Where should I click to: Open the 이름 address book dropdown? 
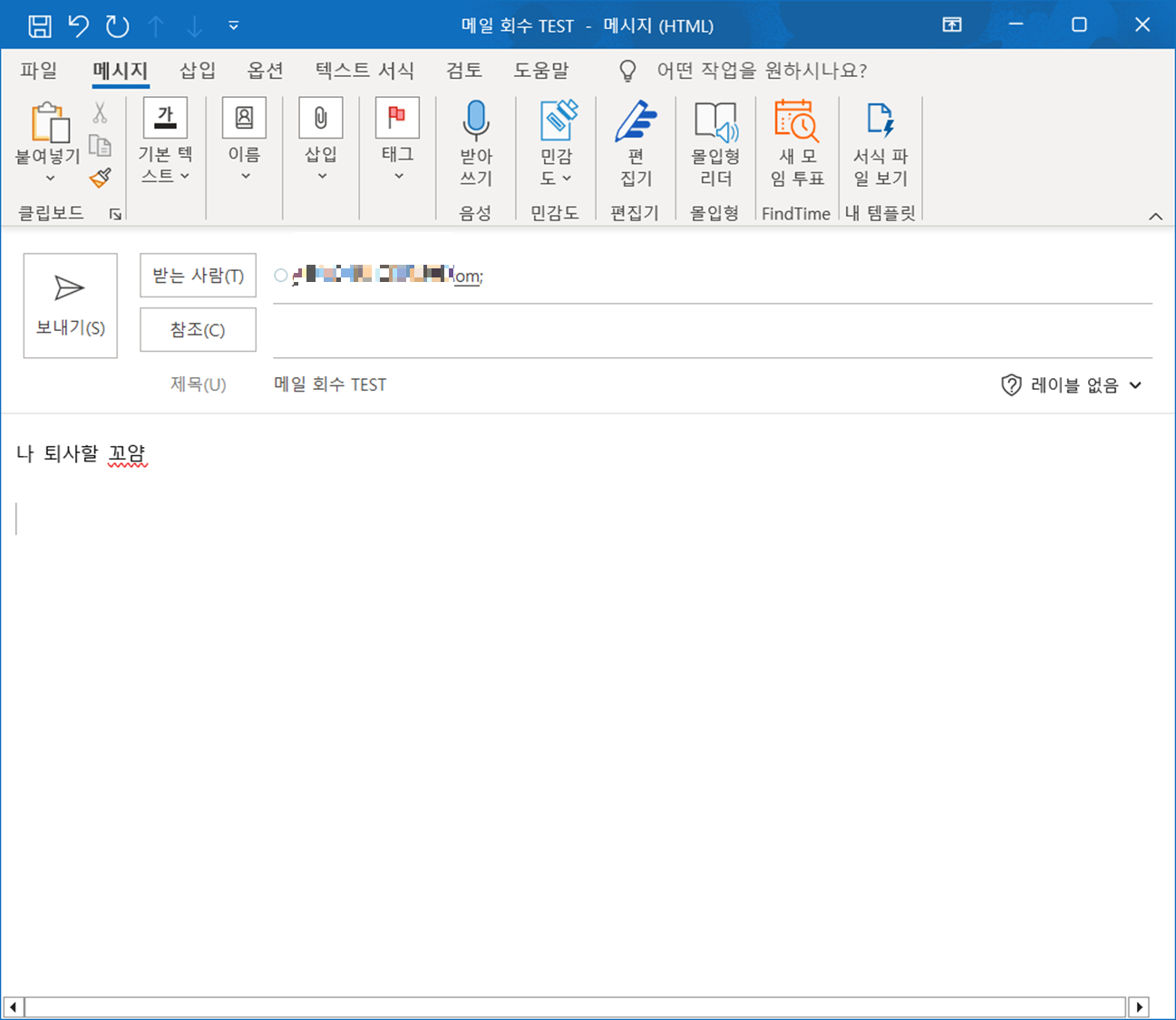(x=244, y=141)
